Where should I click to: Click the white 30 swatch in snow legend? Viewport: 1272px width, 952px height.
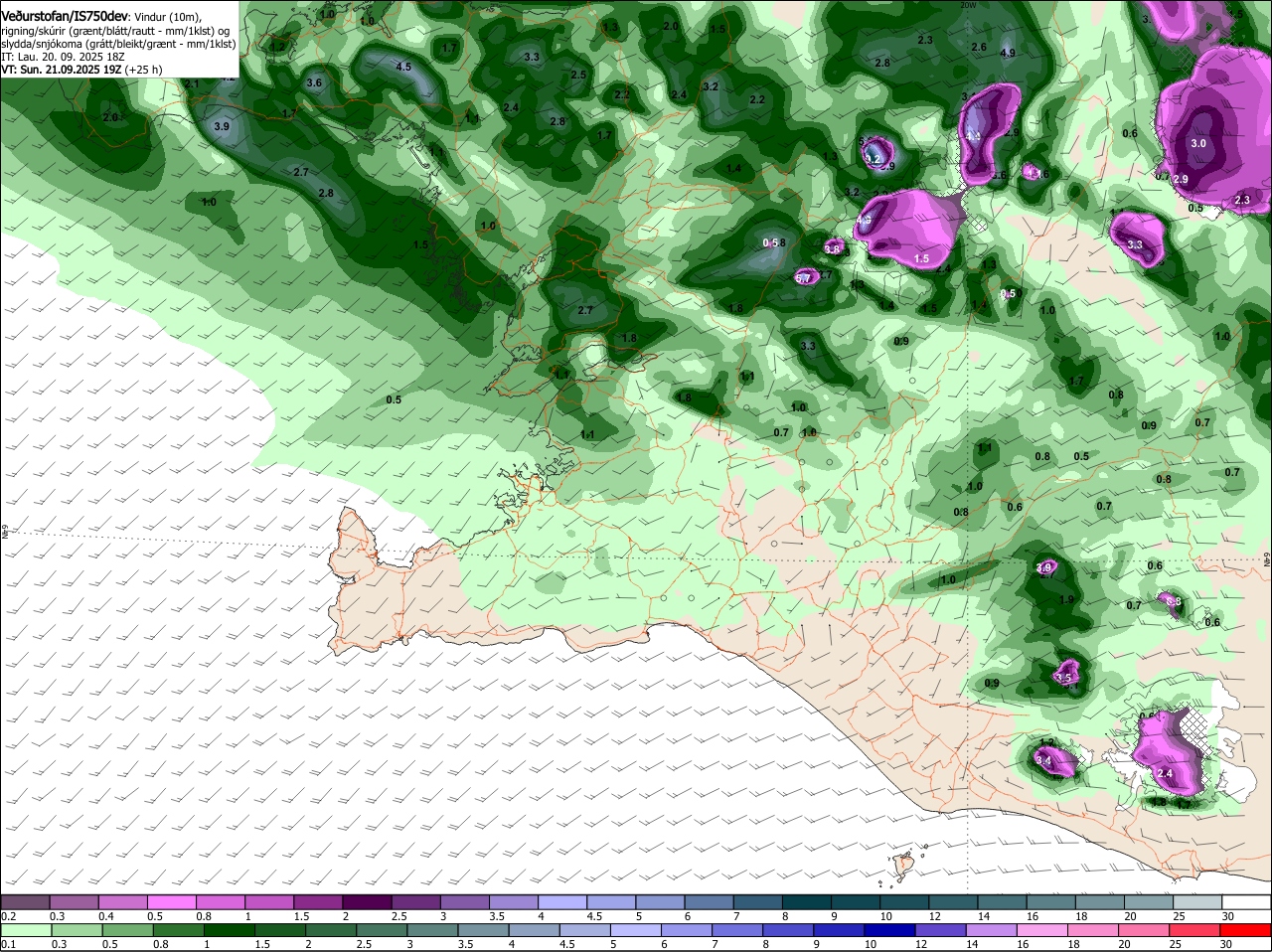1247,900
